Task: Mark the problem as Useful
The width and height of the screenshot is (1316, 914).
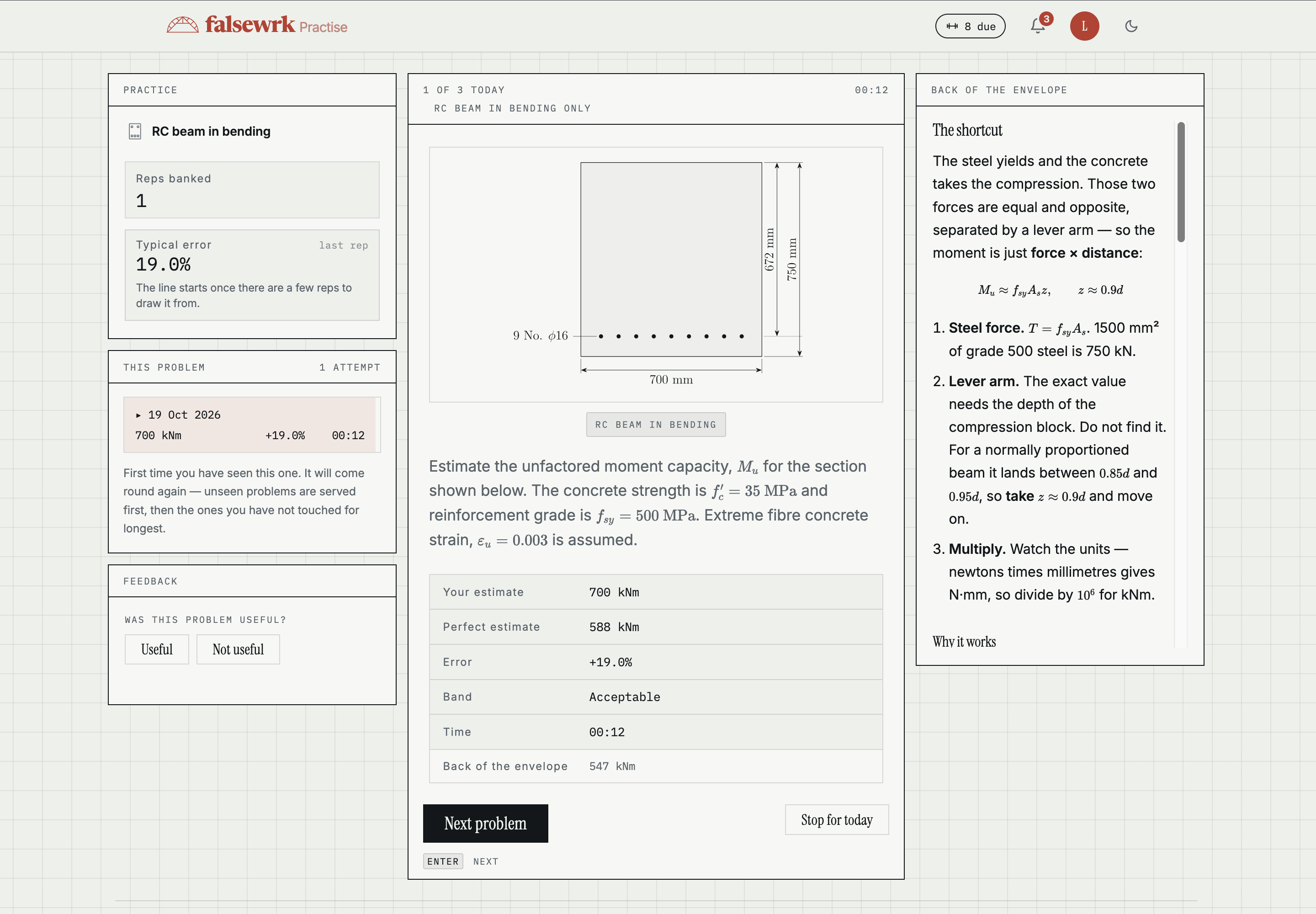Action: coord(157,649)
